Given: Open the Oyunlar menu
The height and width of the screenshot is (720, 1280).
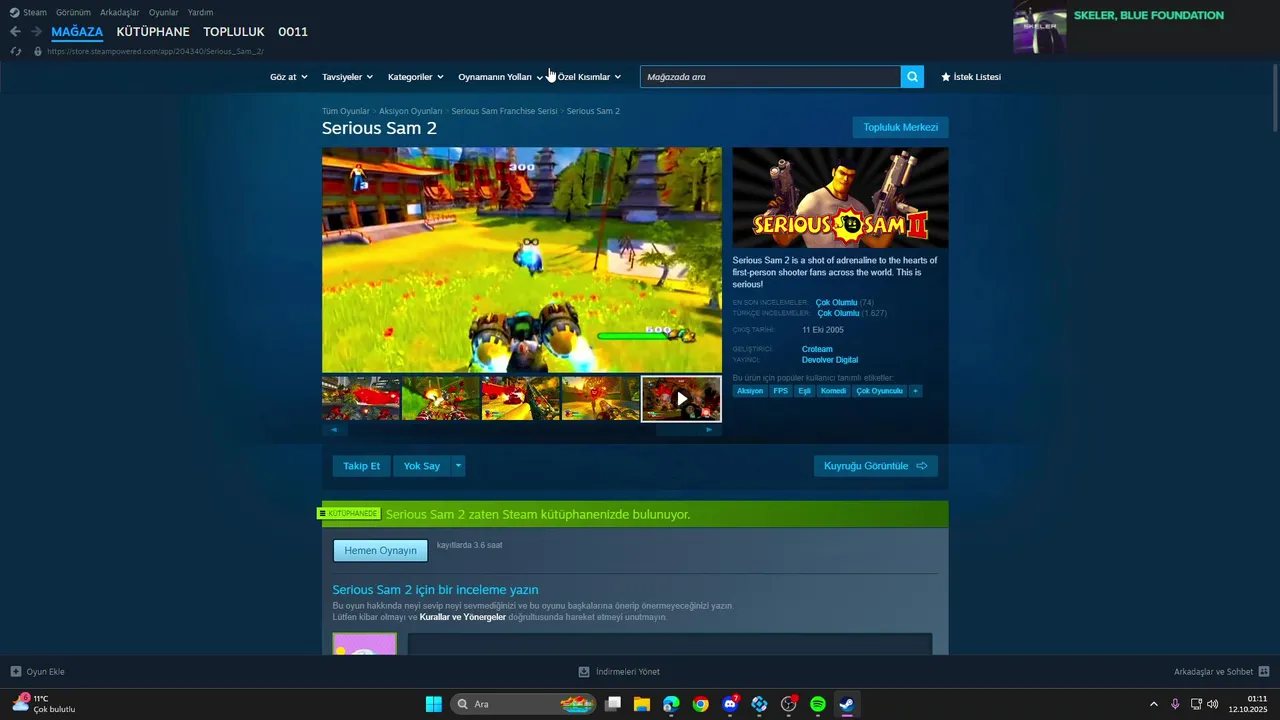Looking at the screenshot, I should (x=164, y=12).
